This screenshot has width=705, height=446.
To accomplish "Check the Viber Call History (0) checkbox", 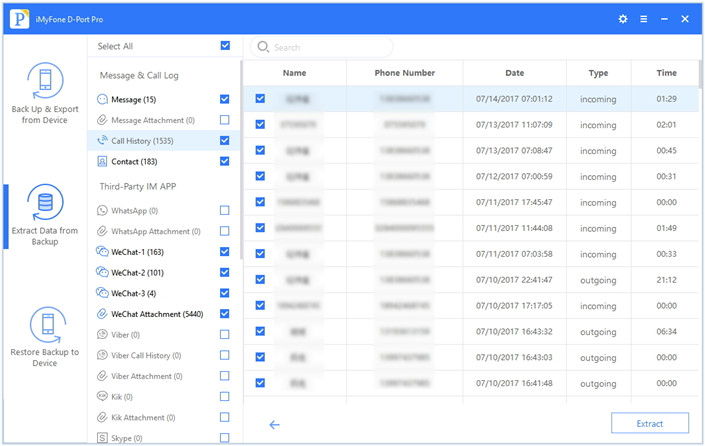I will (x=225, y=355).
